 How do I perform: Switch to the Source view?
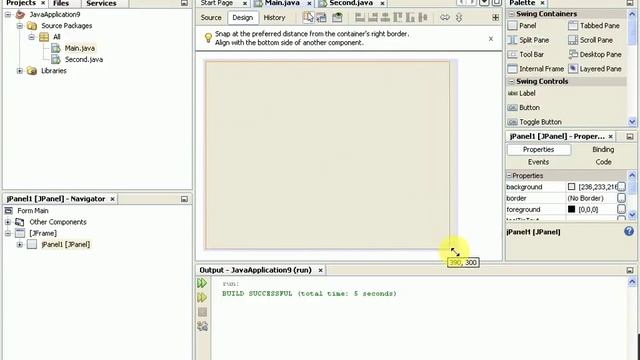coord(211,18)
